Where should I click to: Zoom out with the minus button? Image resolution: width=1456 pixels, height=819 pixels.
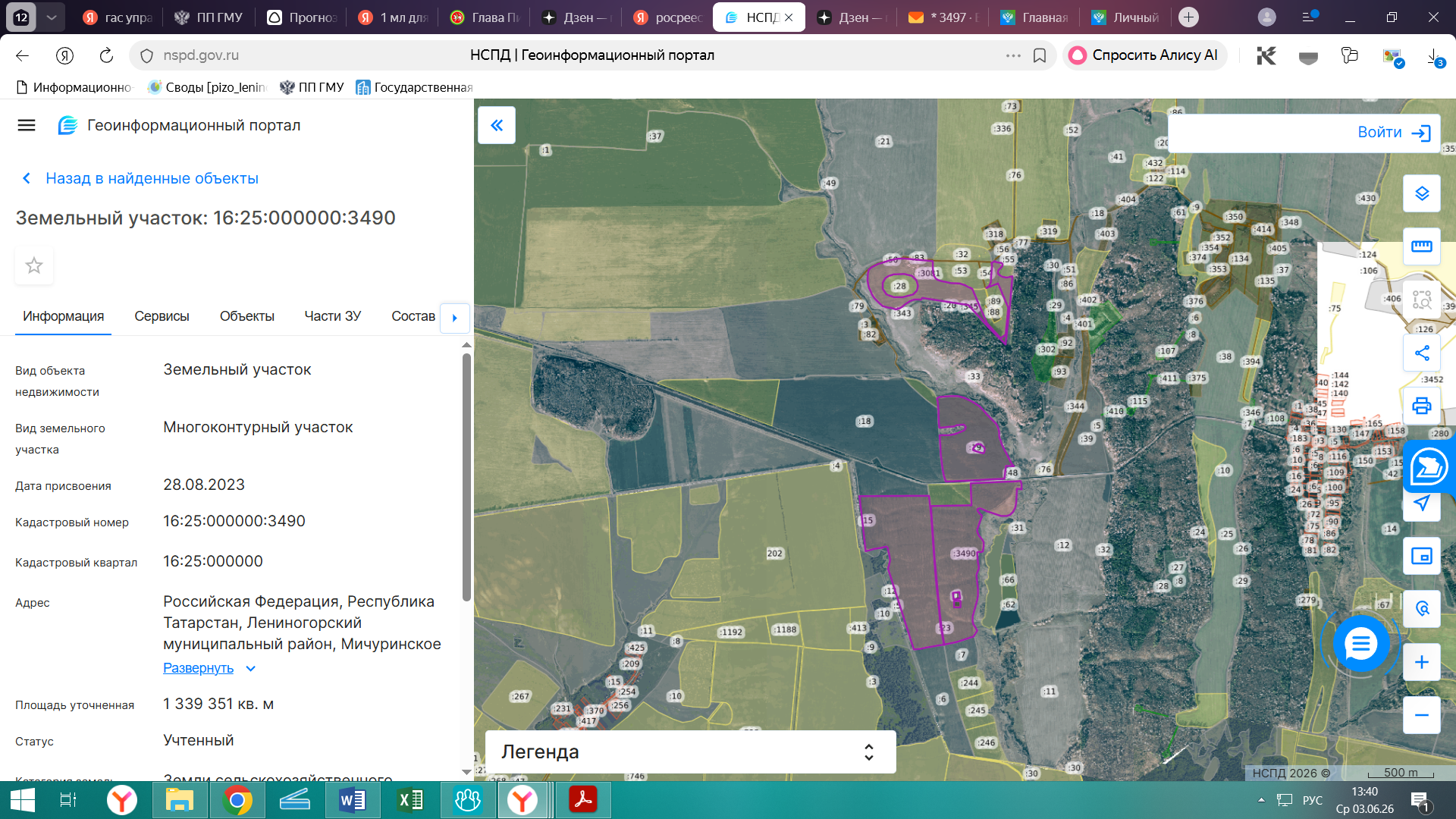point(1421,715)
